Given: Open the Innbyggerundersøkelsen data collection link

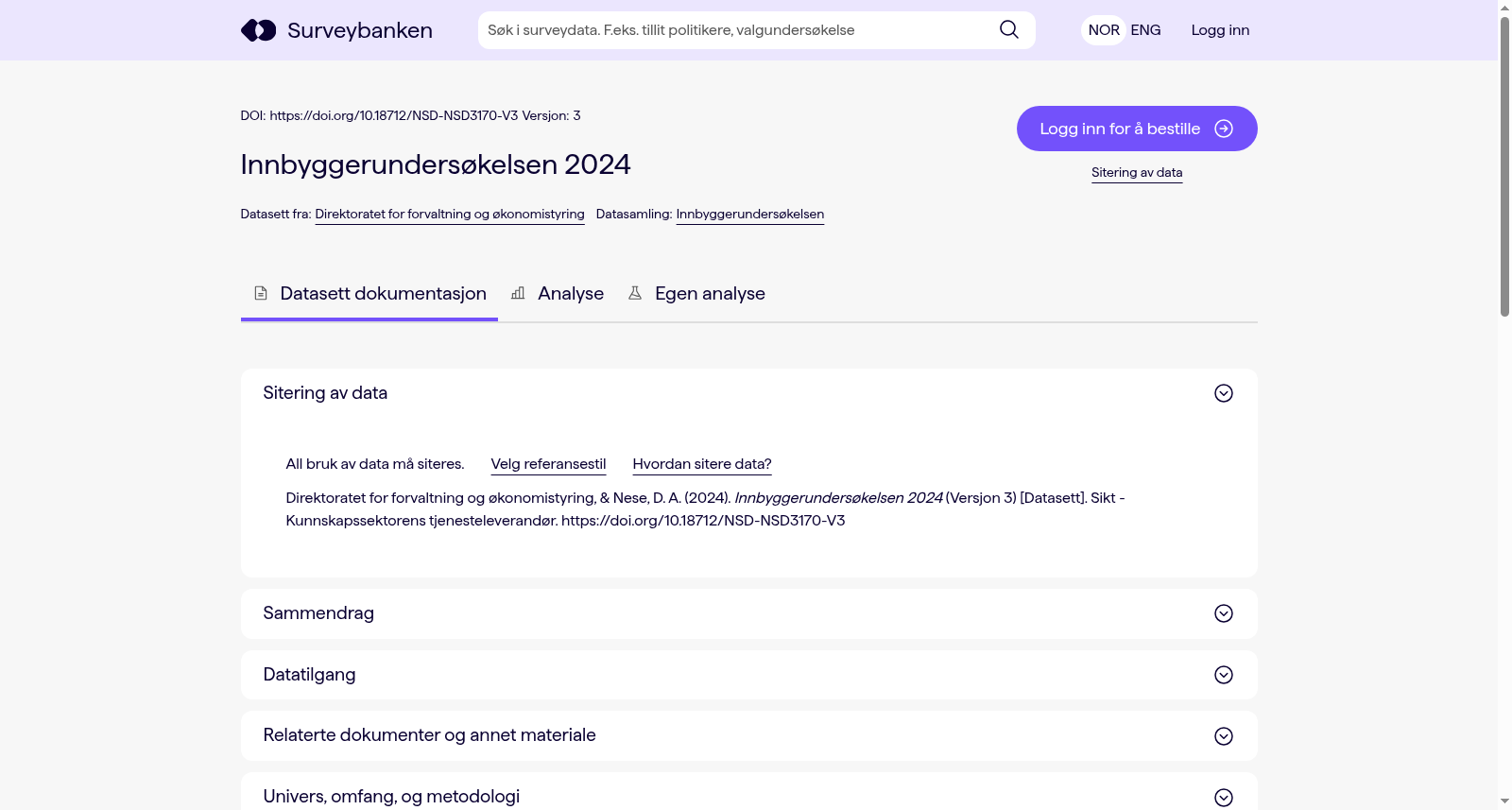Looking at the screenshot, I should tap(750, 215).
